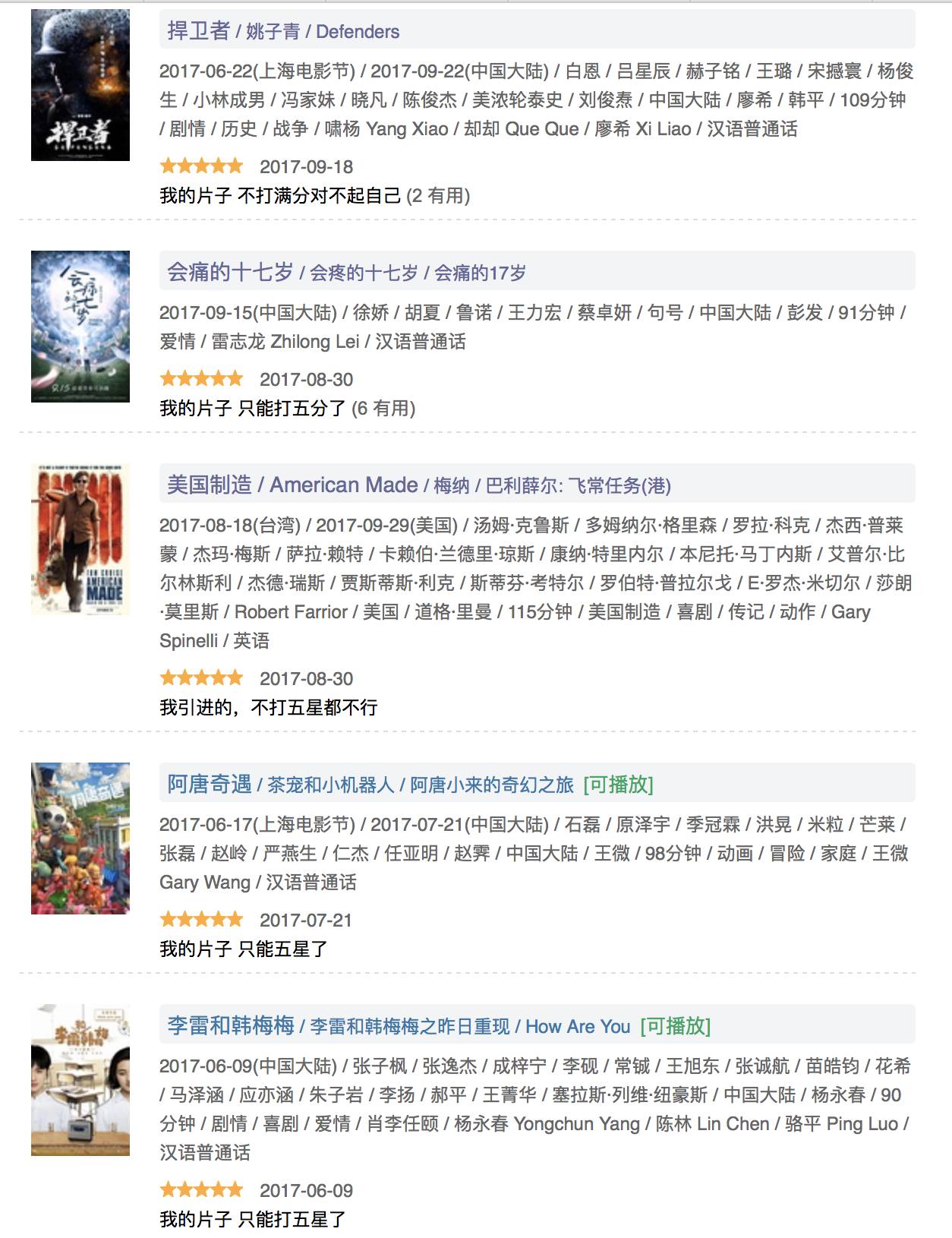Click the five-star rating dated 2017-08-30 under 美国制造

(x=201, y=677)
